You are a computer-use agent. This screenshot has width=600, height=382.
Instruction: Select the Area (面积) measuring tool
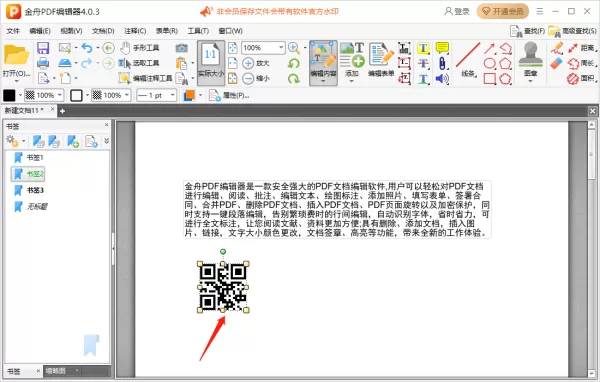582,79
